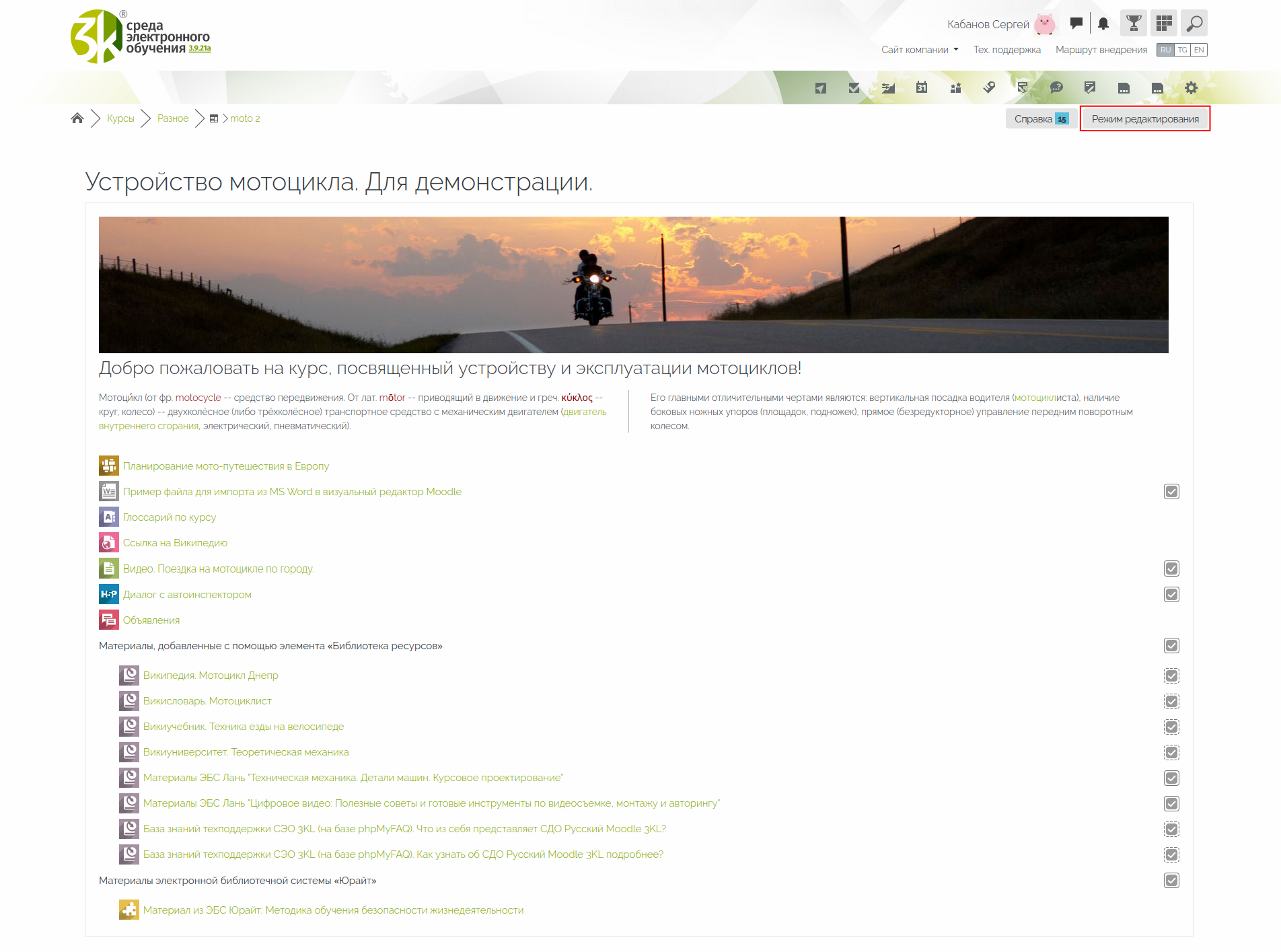The width and height of the screenshot is (1281, 952).
Task: Click user name Кабанов Сергей
Action: pos(988,24)
